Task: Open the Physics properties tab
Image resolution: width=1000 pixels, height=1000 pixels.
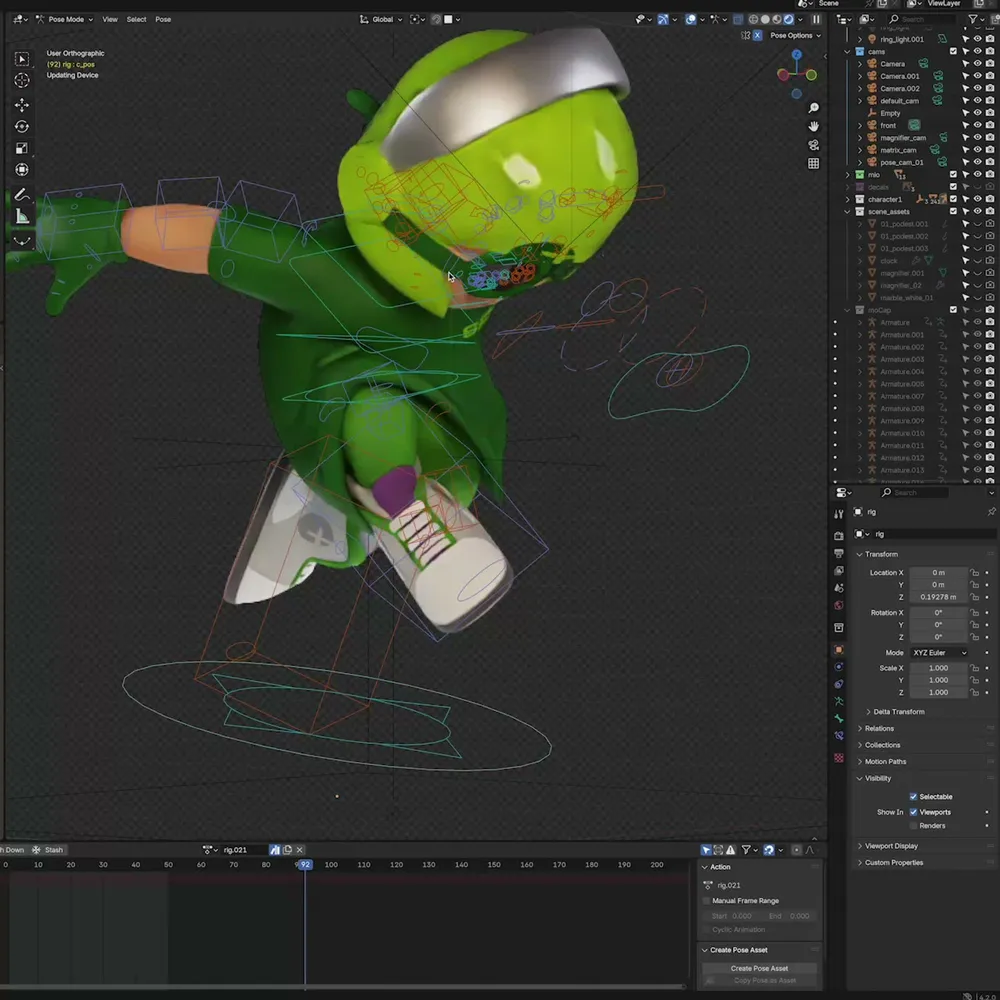Action: (x=839, y=666)
